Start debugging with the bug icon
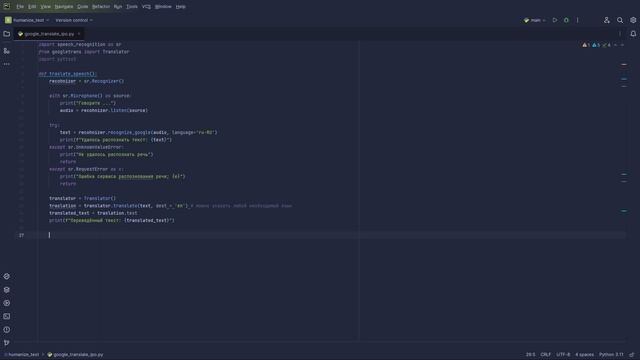Image resolution: width=640 pixels, height=360 pixels. [x=566, y=20]
